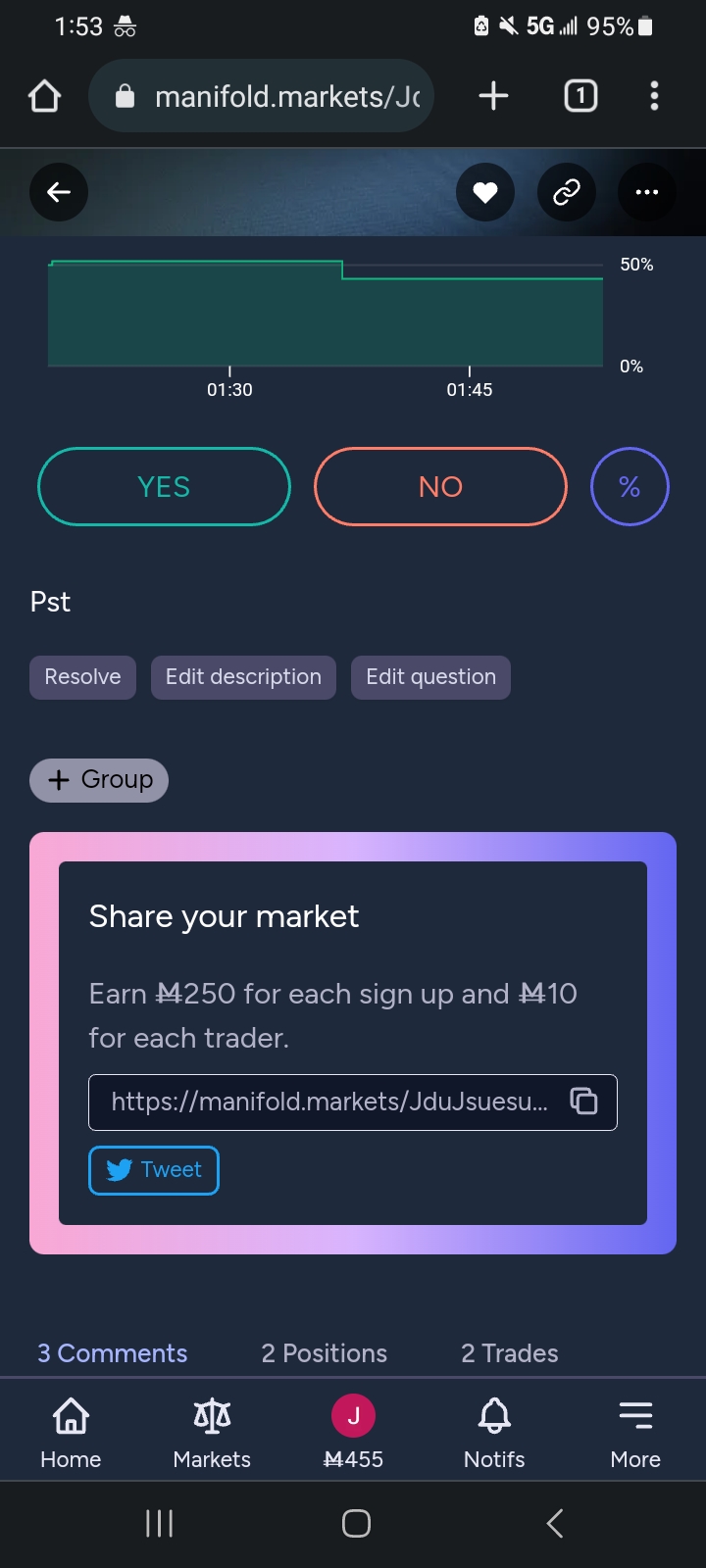Bet YES on the market
The width and height of the screenshot is (706, 1568).
click(x=164, y=487)
